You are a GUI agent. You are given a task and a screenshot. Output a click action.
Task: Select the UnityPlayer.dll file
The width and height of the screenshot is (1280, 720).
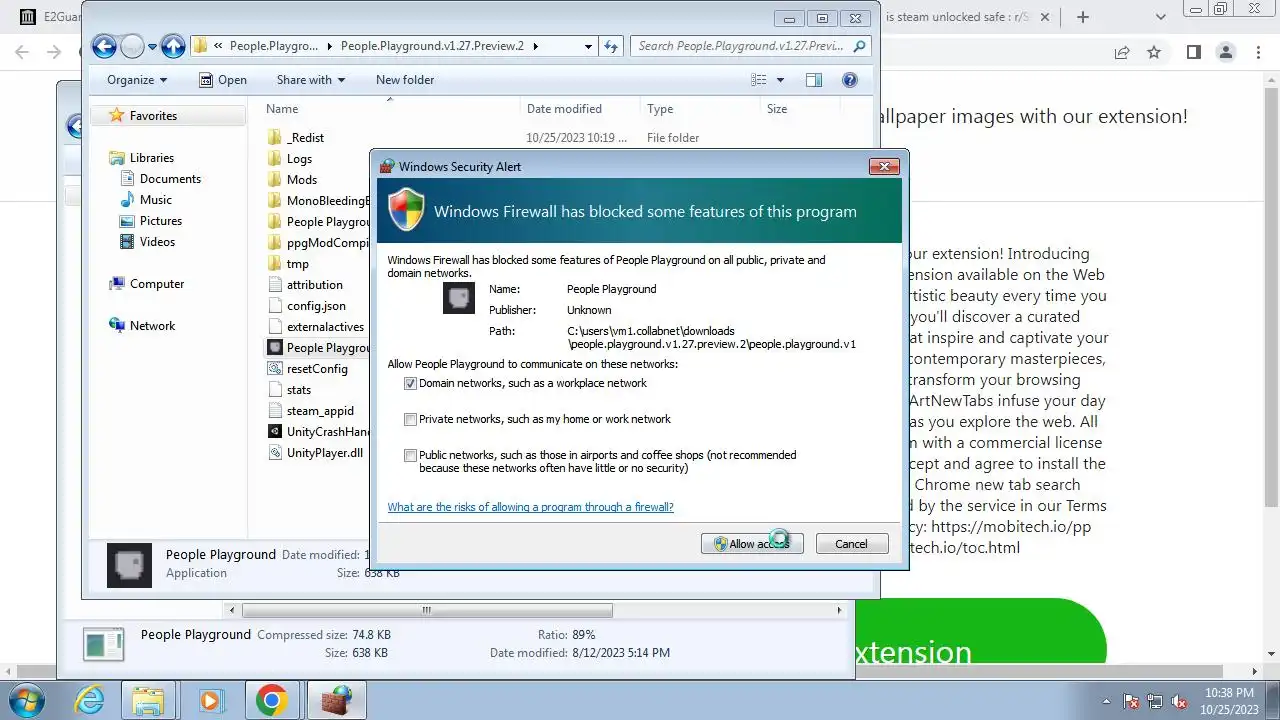324,453
